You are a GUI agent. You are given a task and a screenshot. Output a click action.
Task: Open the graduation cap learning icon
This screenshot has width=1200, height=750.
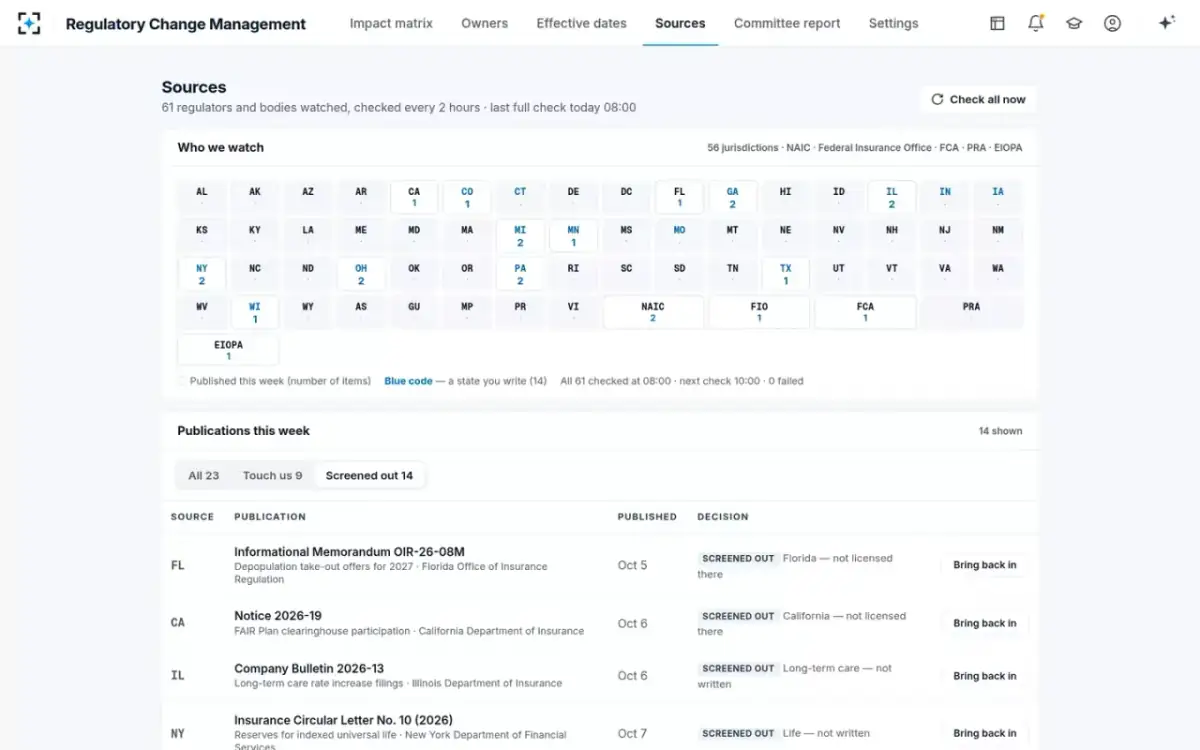1074,23
